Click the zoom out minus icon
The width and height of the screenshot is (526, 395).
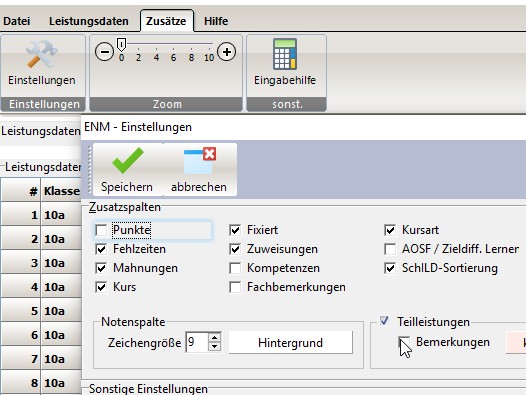click(x=104, y=52)
